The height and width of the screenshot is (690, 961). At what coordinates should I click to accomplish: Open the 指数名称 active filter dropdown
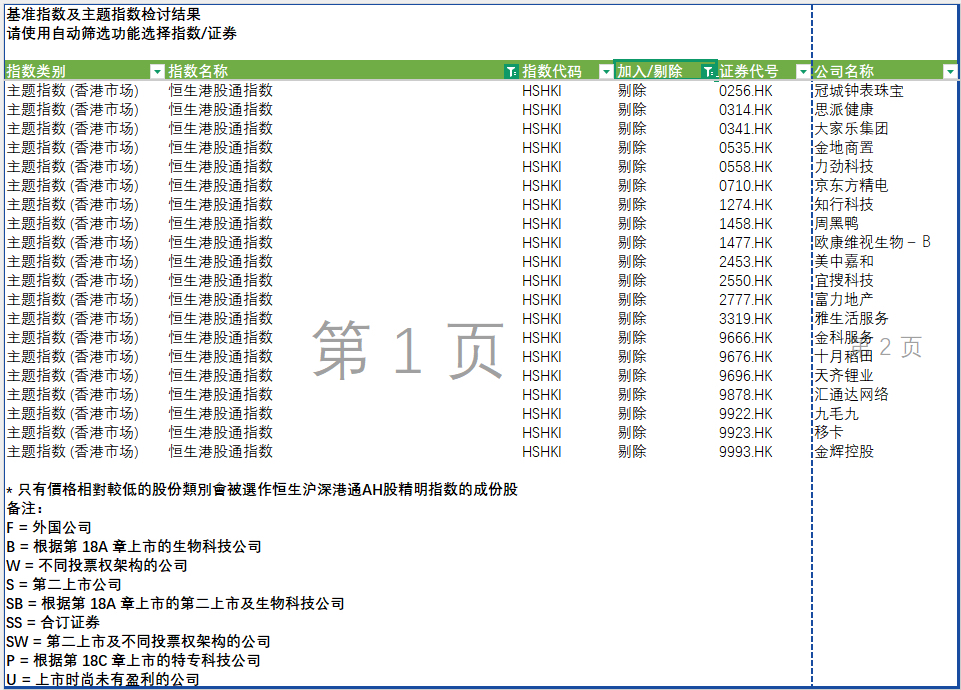click(511, 72)
